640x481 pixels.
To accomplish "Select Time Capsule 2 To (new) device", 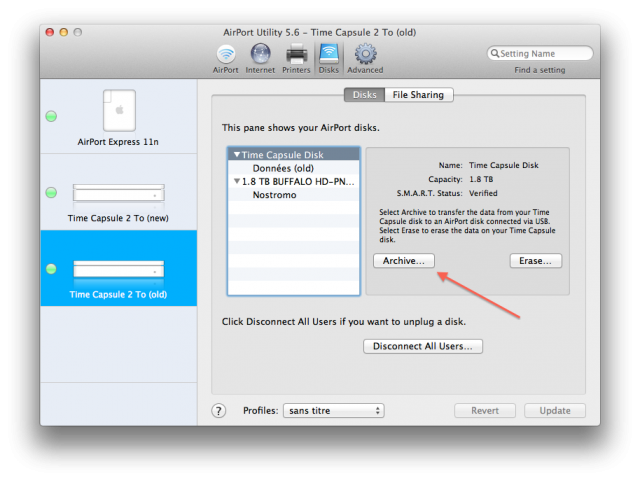I will click(118, 192).
